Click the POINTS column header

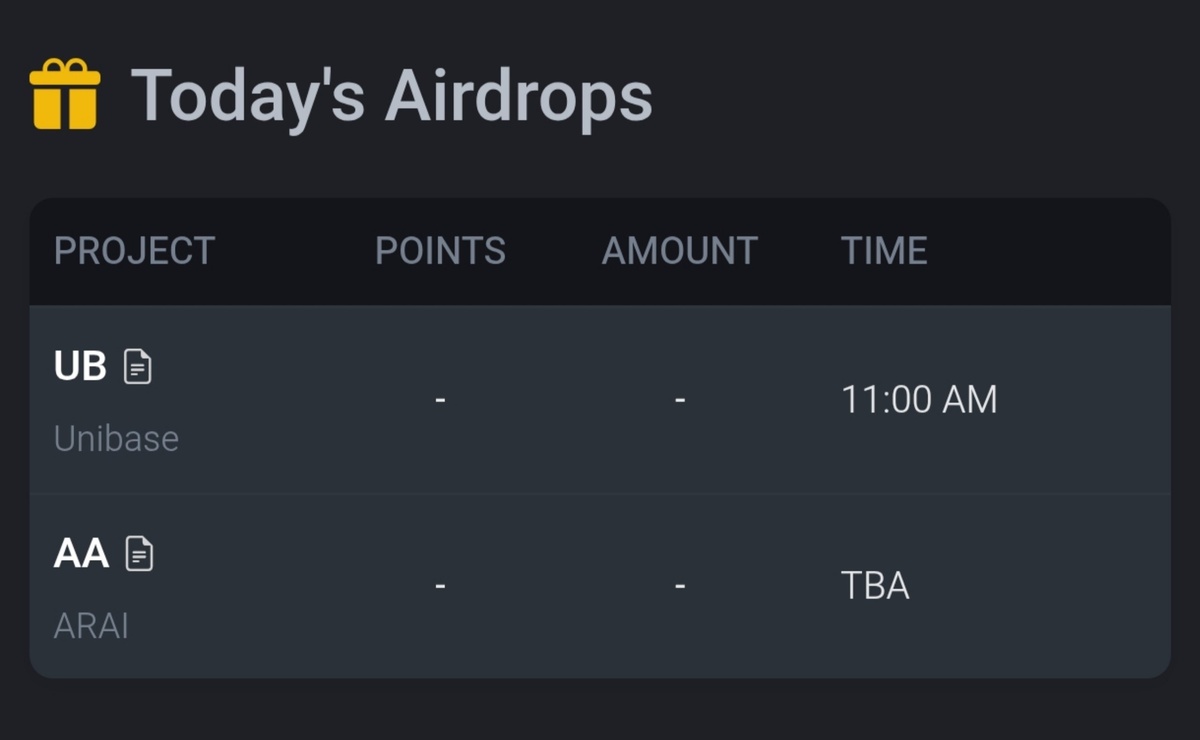[x=440, y=251]
